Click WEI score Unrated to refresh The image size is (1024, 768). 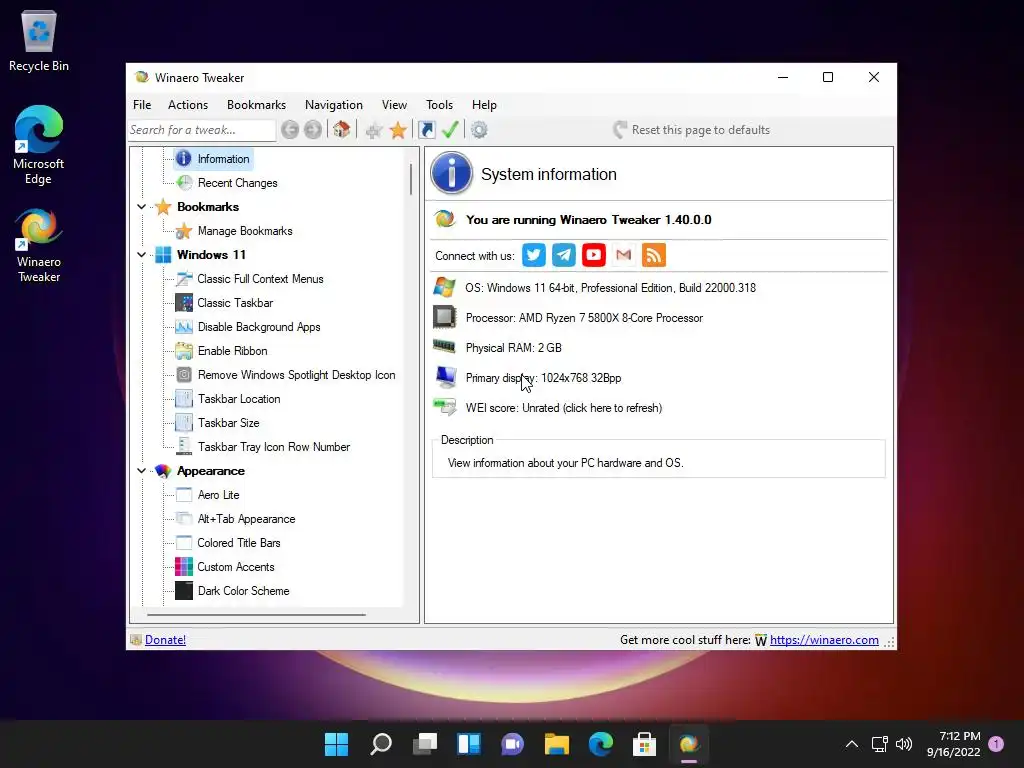tap(564, 408)
